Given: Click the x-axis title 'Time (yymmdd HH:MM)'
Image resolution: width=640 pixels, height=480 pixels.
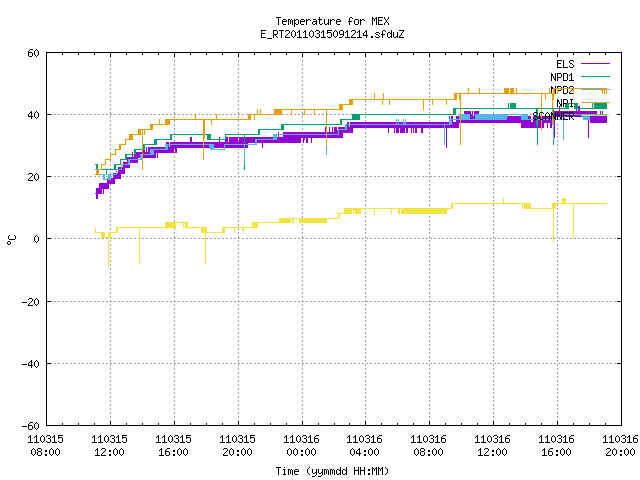Looking at the screenshot, I should click(x=332, y=471).
